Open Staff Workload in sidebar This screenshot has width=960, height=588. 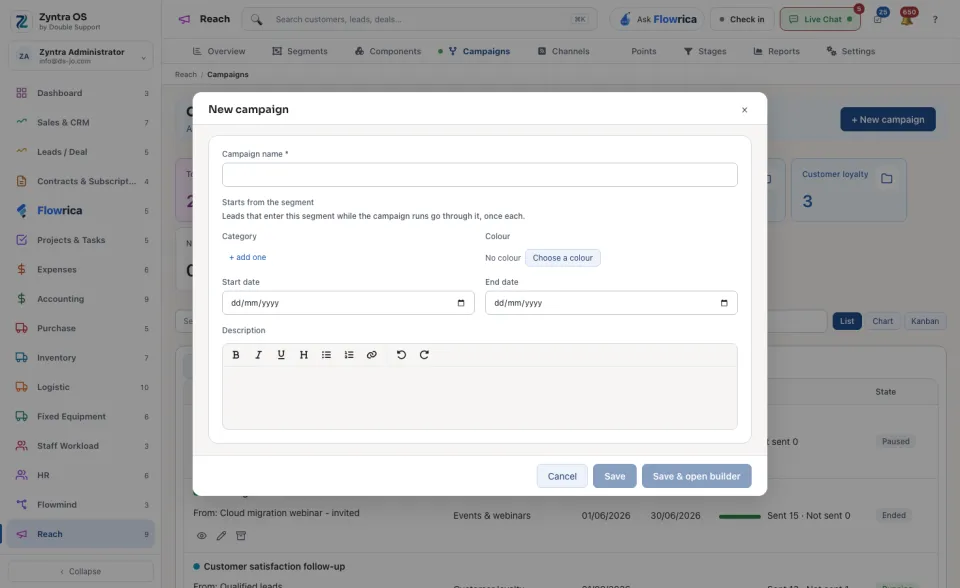81,446
